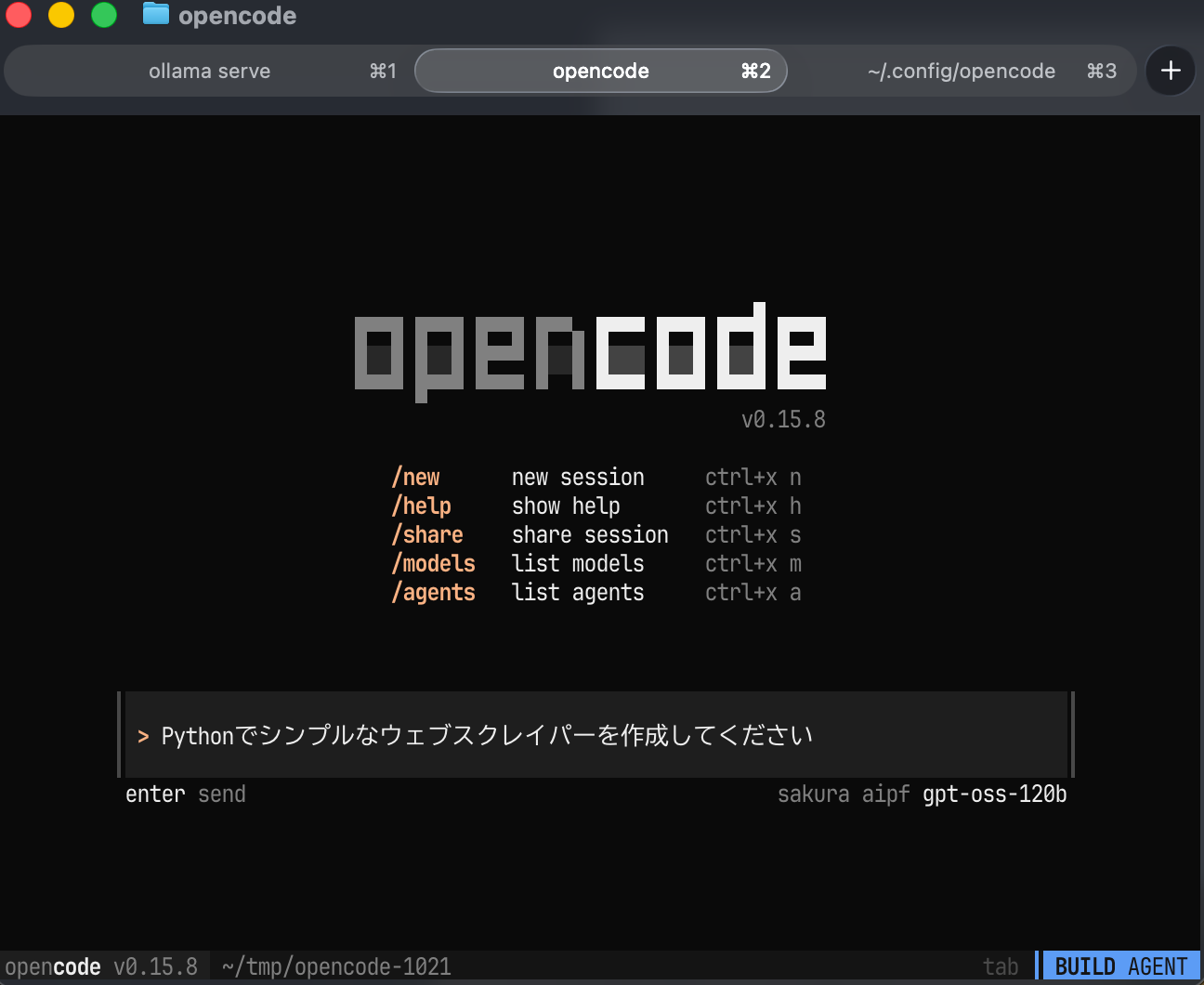Focus the prompt input with Python request

click(x=595, y=735)
